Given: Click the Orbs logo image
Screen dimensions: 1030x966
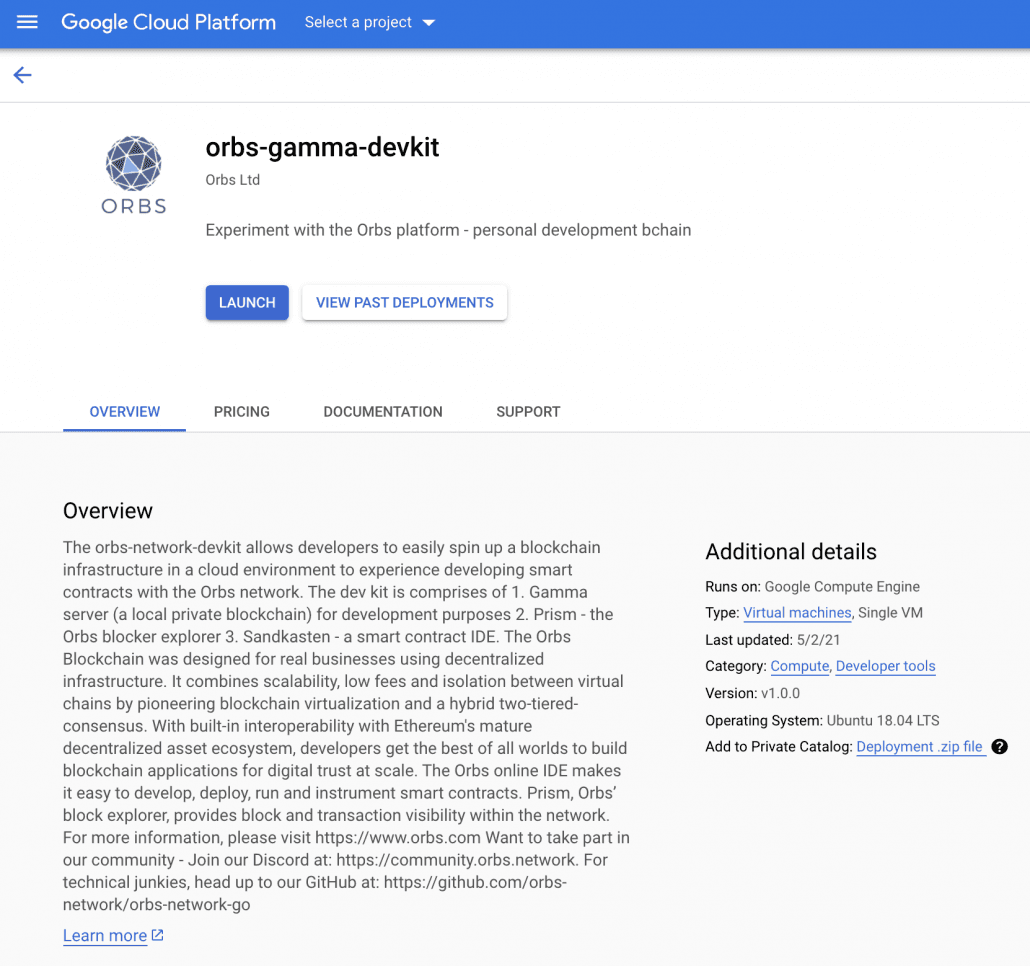Looking at the screenshot, I should pos(134,175).
